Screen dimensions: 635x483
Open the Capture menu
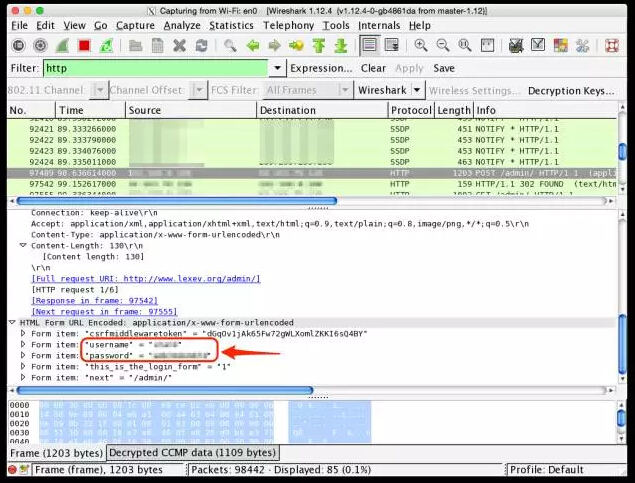coord(135,26)
